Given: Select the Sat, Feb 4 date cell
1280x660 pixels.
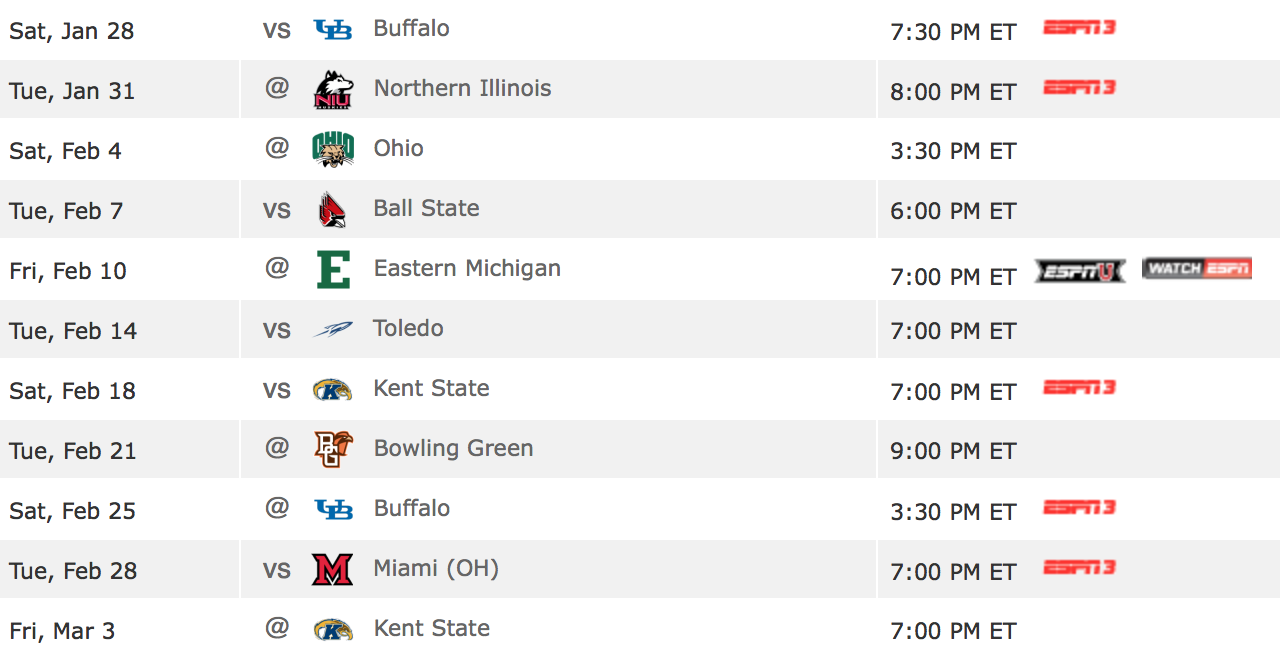Looking at the screenshot, I should click(x=66, y=151).
